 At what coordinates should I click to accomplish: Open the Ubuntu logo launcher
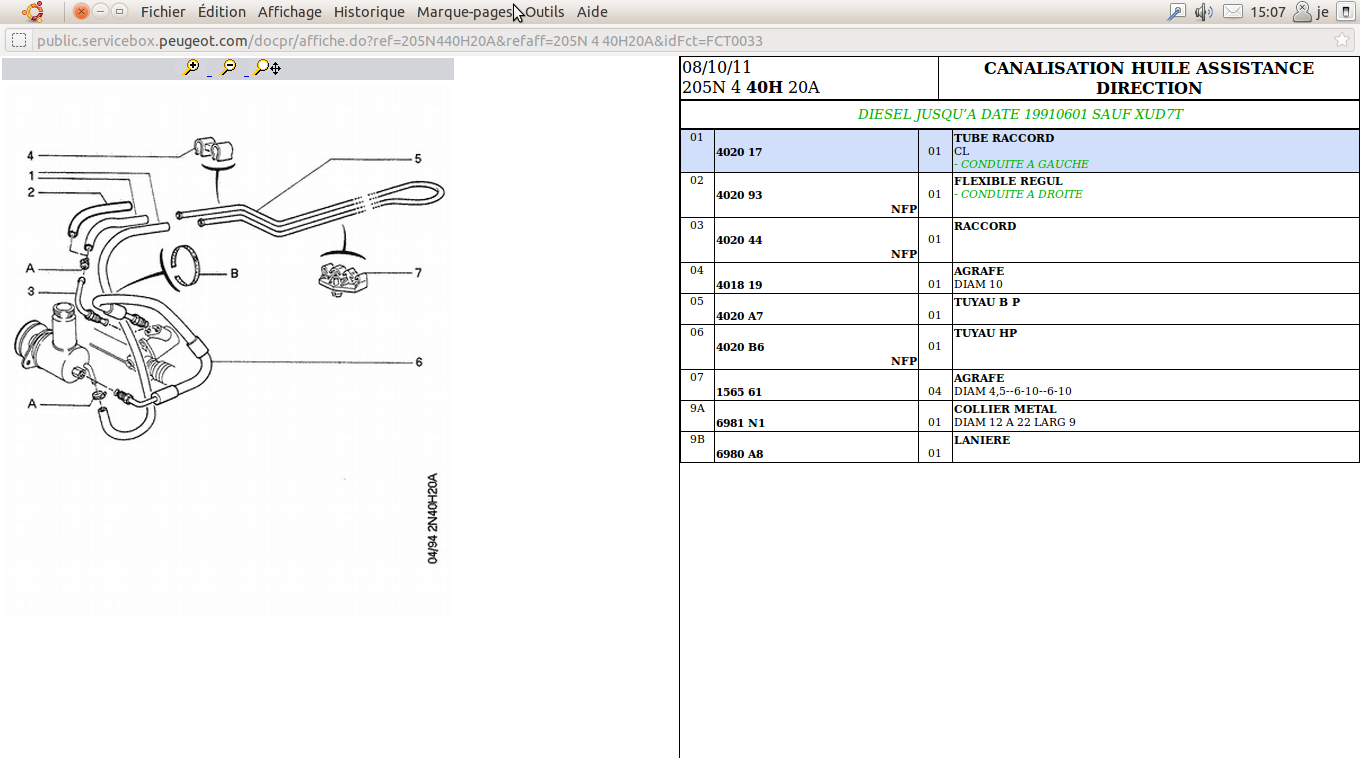tap(33, 12)
